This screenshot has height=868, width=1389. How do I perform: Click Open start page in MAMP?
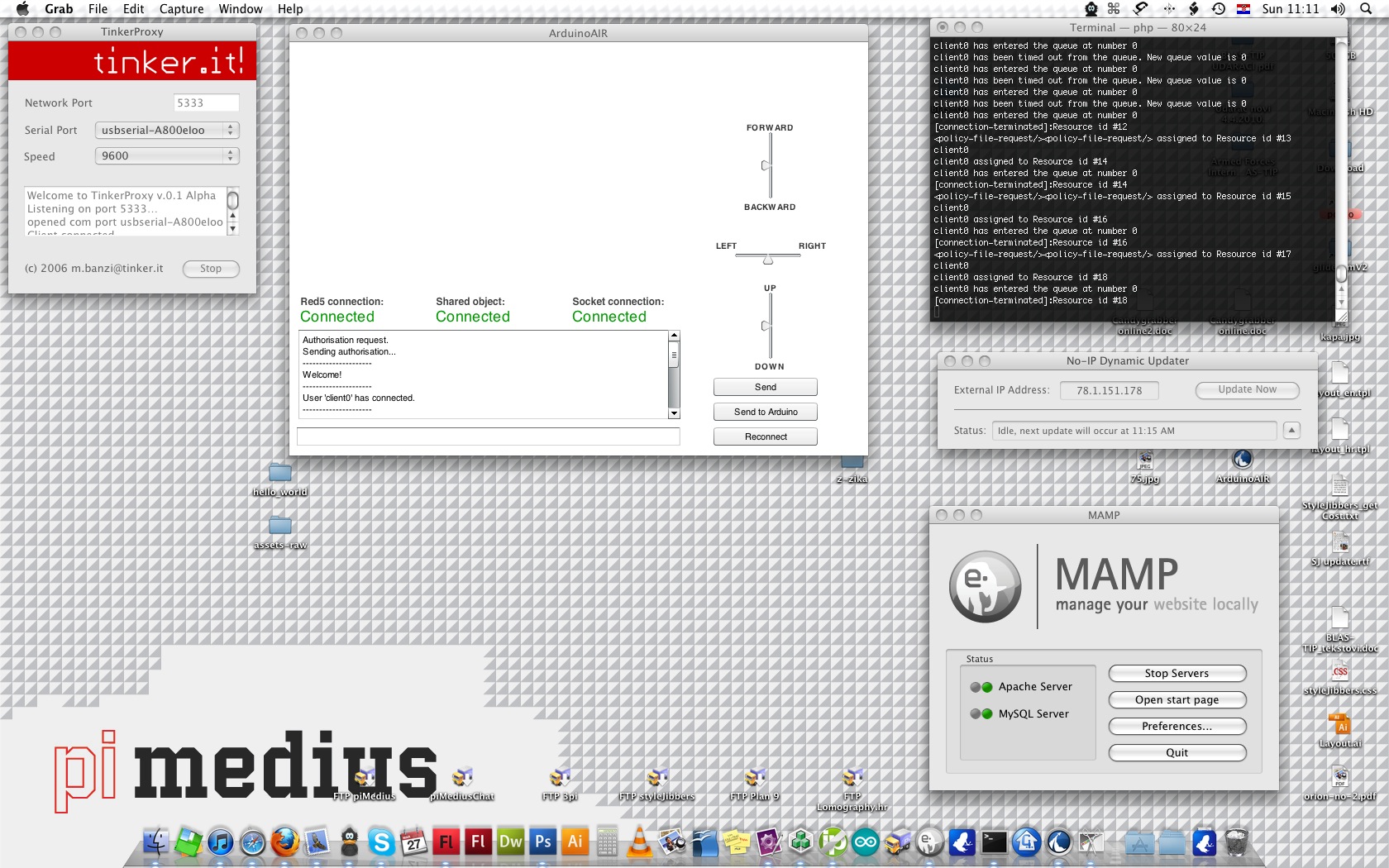(x=1177, y=700)
